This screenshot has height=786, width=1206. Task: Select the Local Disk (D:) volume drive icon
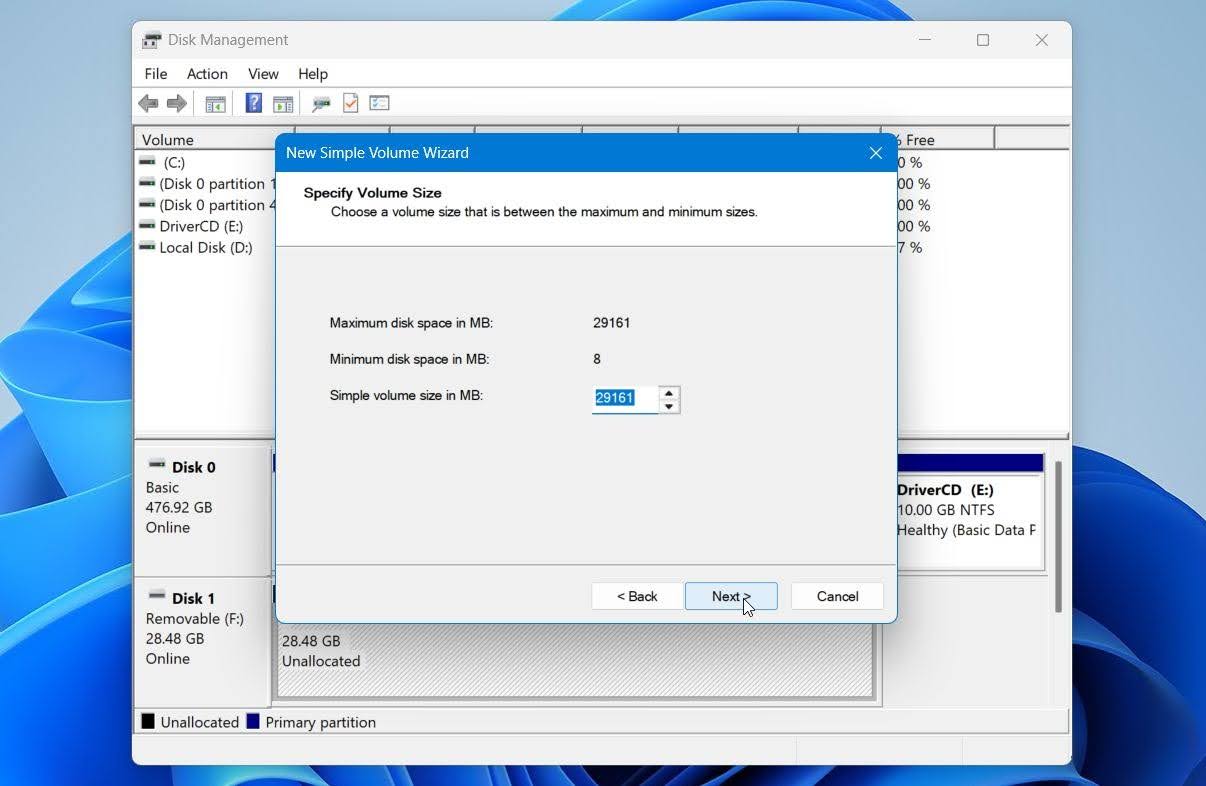click(147, 247)
